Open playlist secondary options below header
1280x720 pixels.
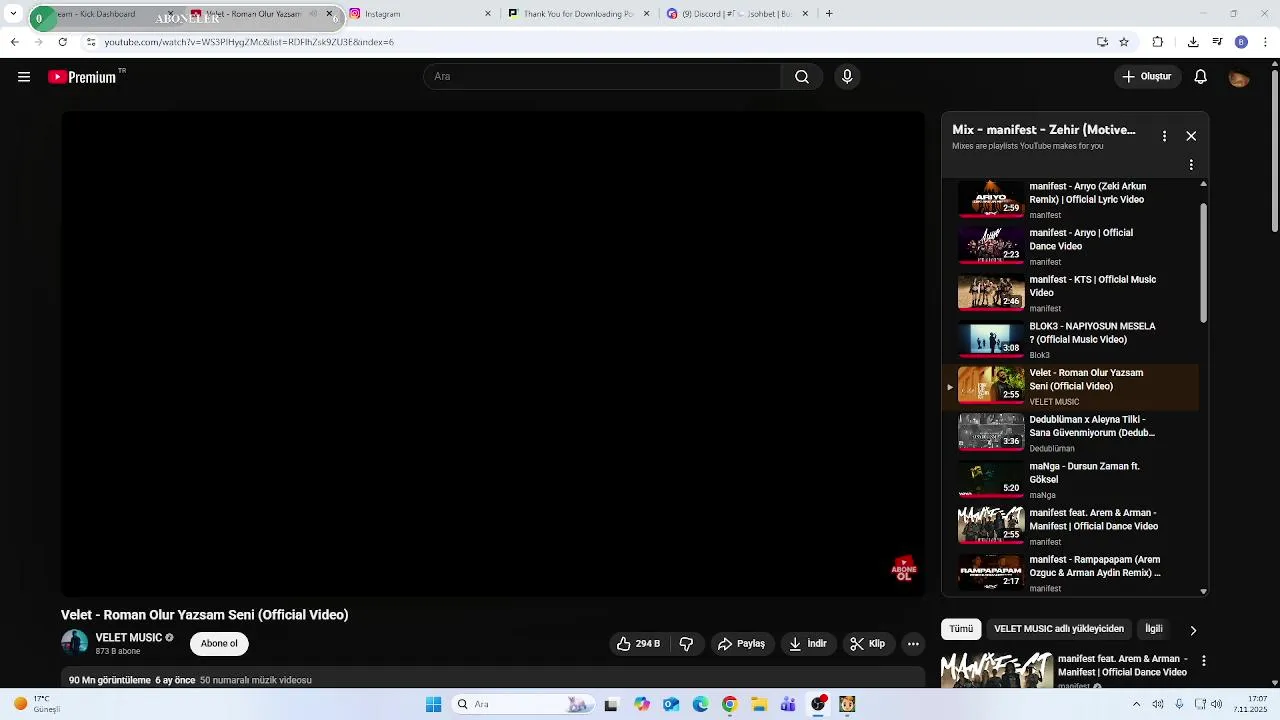[x=1191, y=165]
